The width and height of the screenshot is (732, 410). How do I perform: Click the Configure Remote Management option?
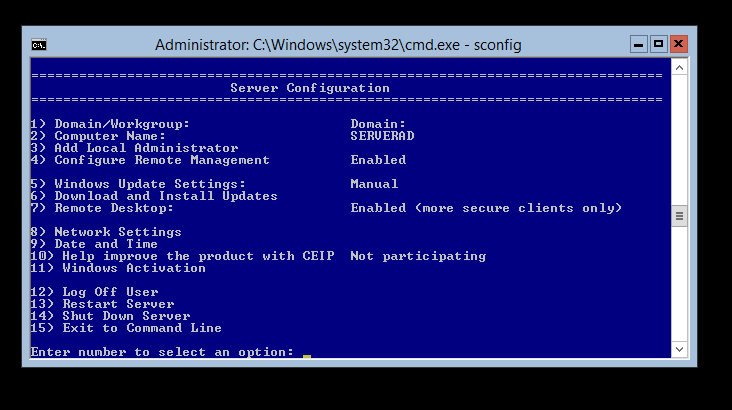pyautogui.click(x=150, y=160)
